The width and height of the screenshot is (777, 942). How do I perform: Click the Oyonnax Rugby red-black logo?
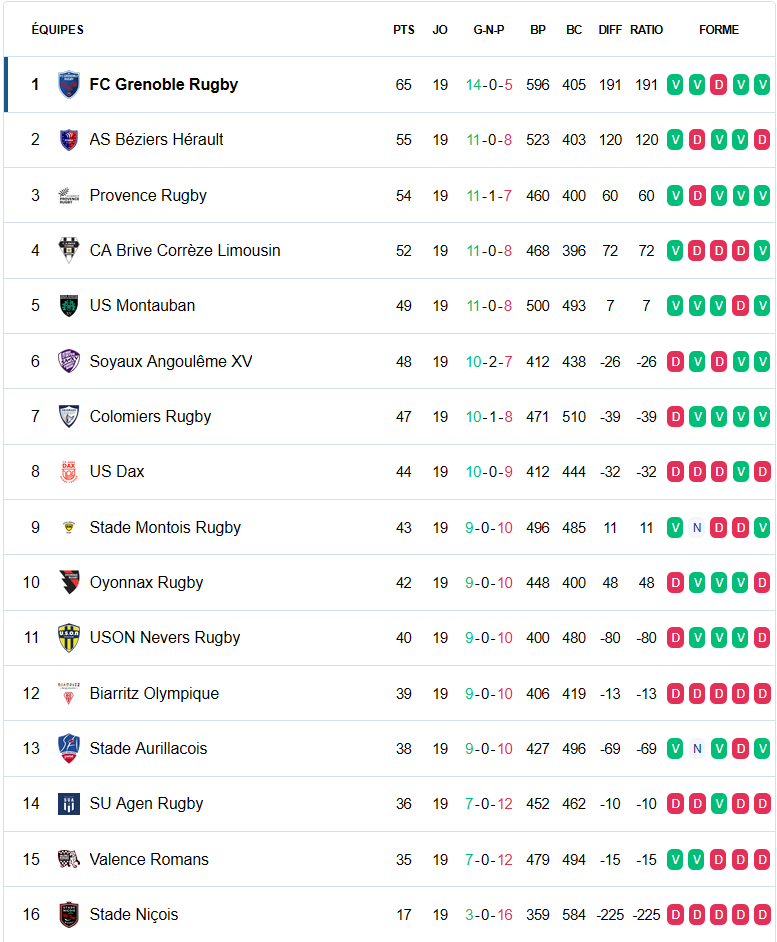tap(69, 582)
